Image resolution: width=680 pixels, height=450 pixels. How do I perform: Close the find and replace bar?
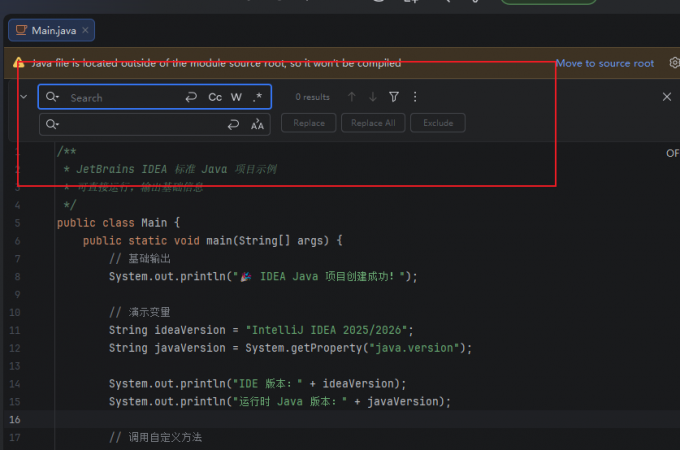tap(667, 97)
